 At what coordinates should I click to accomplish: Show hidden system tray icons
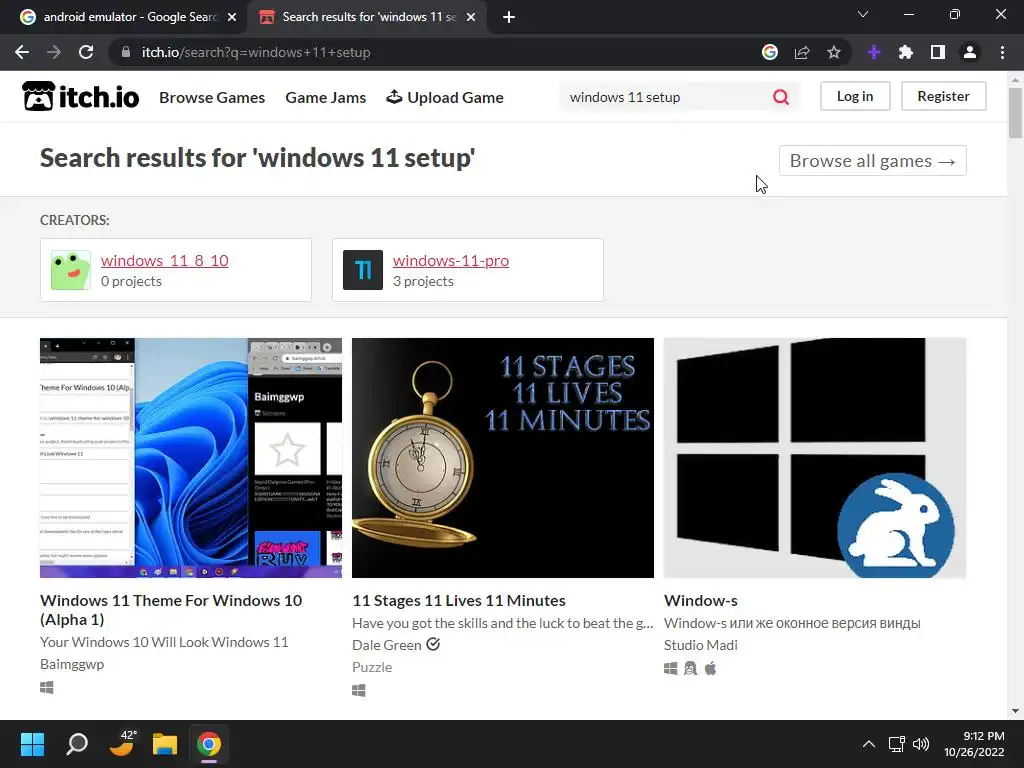click(869, 744)
